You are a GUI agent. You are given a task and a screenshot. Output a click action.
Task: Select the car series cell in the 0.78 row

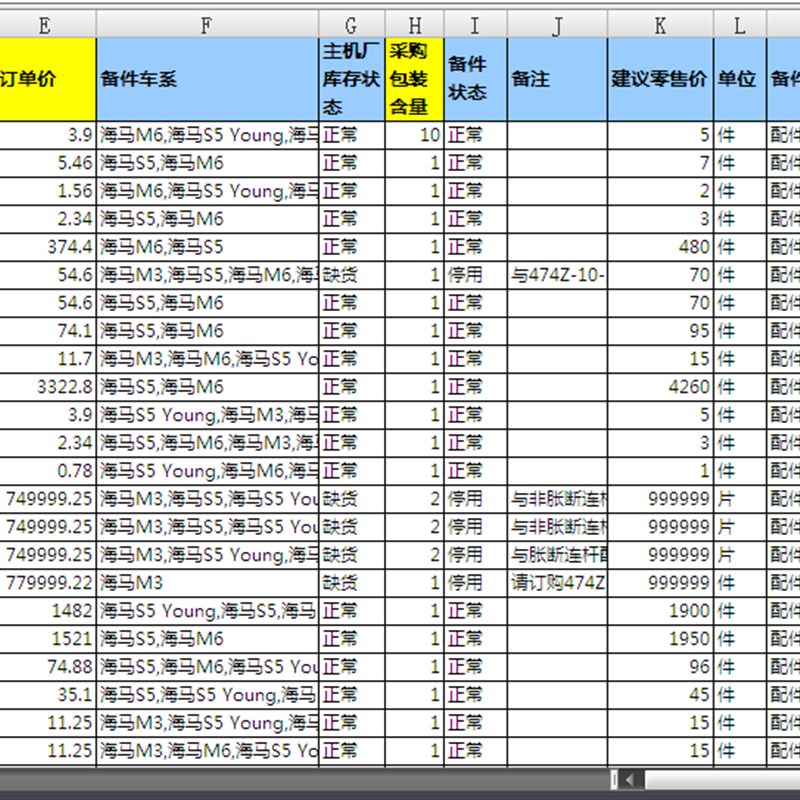pyautogui.click(x=207, y=471)
